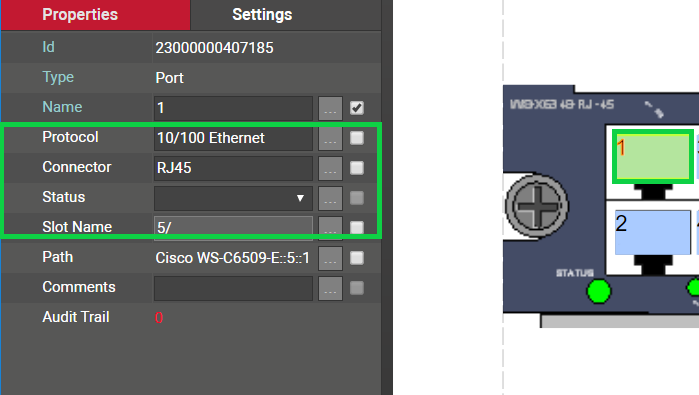Open the ellipsis button beside Status
This screenshot has width=699, height=395.
[330, 198]
